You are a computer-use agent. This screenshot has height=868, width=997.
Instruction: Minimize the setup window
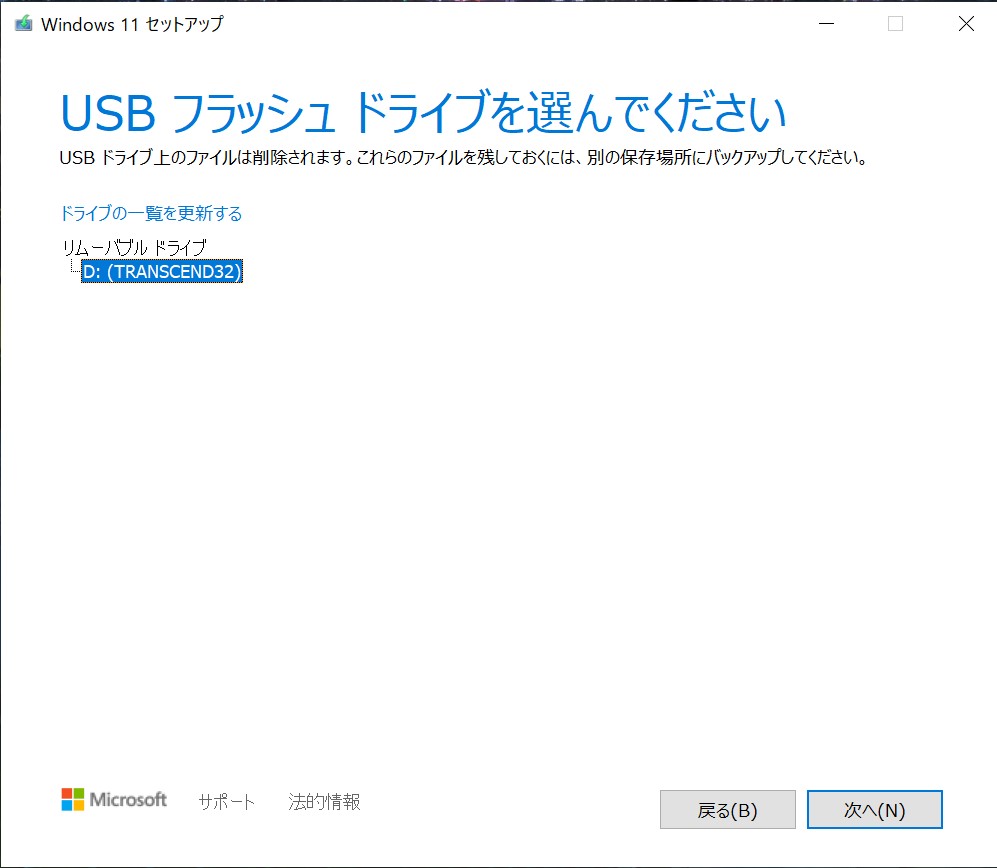tap(827, 24)
